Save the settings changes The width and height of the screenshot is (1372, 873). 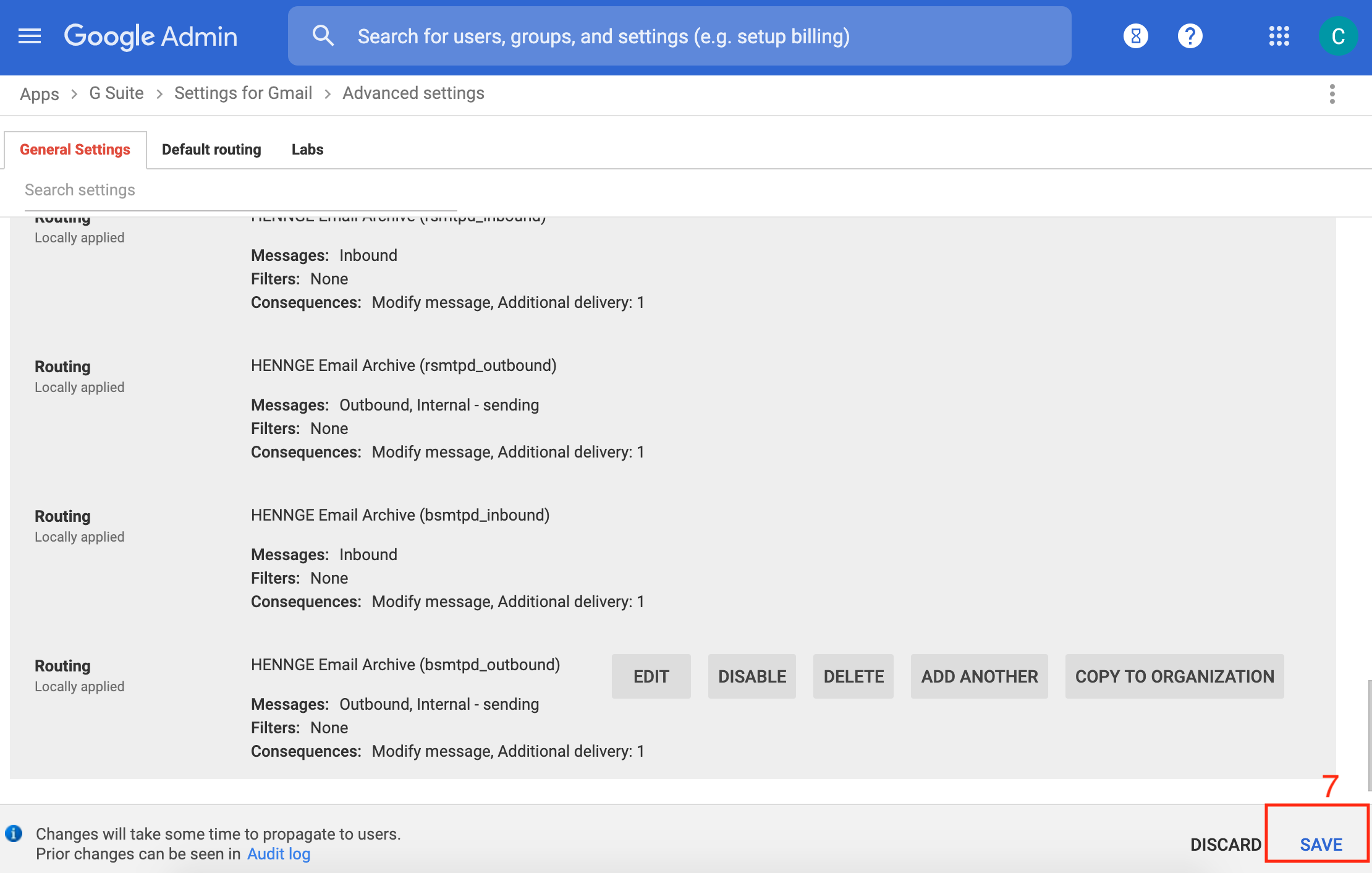[1321, 845]
